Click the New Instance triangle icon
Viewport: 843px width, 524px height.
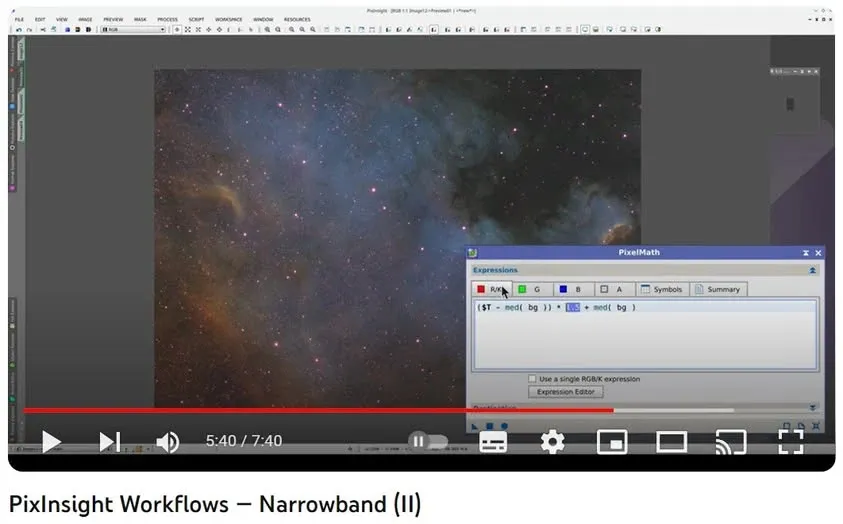click(474, 426)
